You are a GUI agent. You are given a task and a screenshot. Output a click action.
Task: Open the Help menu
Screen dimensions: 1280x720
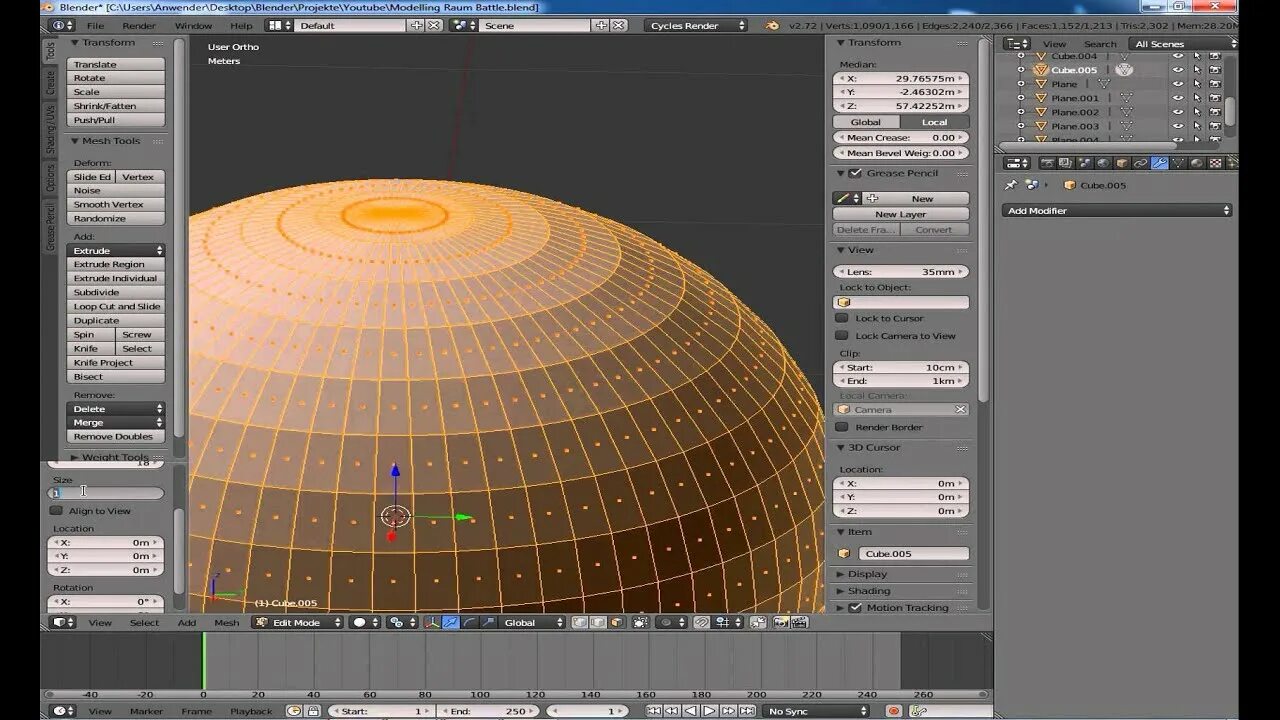pyautogui.click(x=241, y=25)
